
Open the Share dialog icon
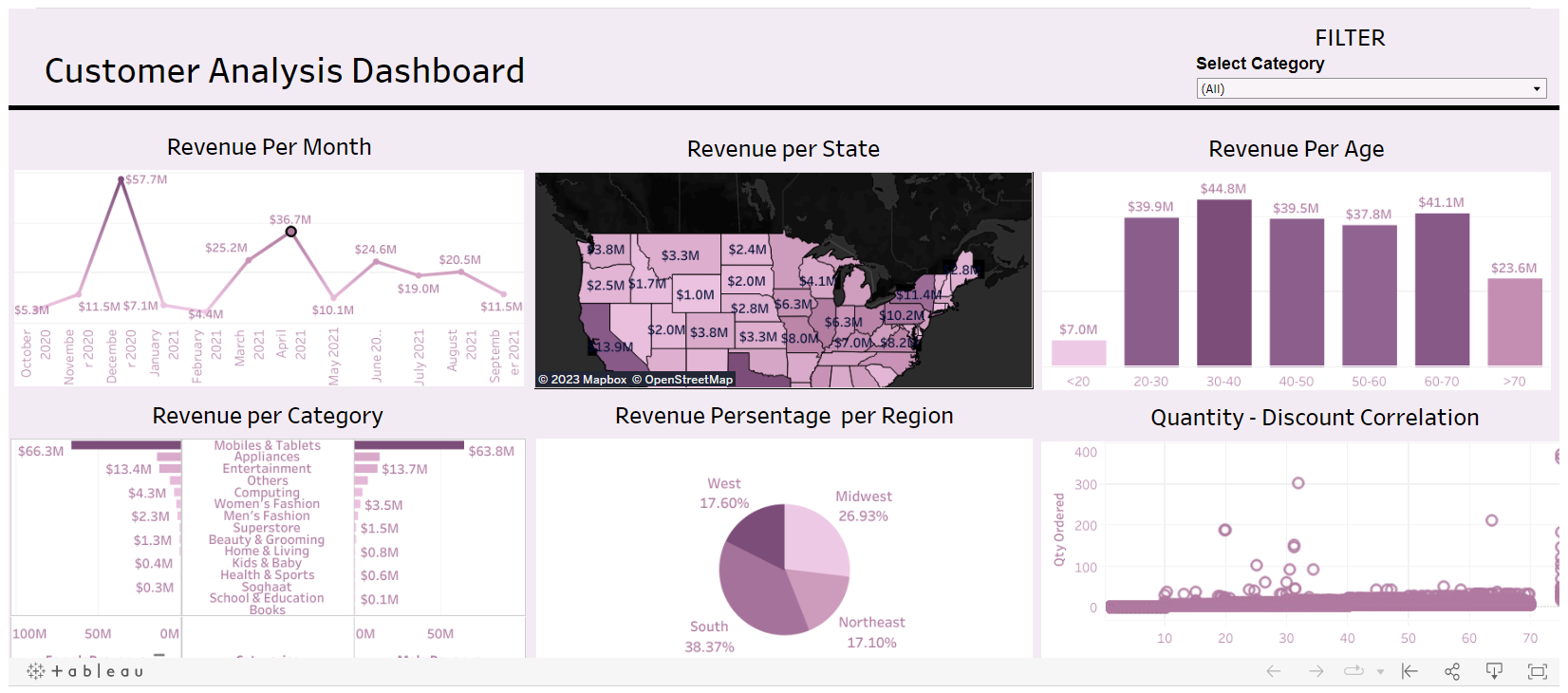pos(1452,671)
